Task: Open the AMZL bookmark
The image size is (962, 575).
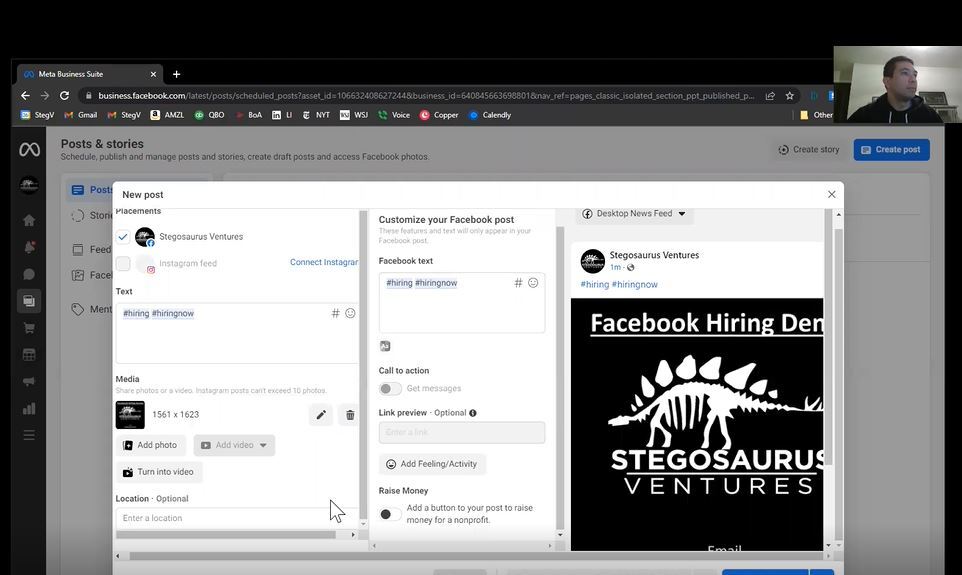Action: coord(167,115)
